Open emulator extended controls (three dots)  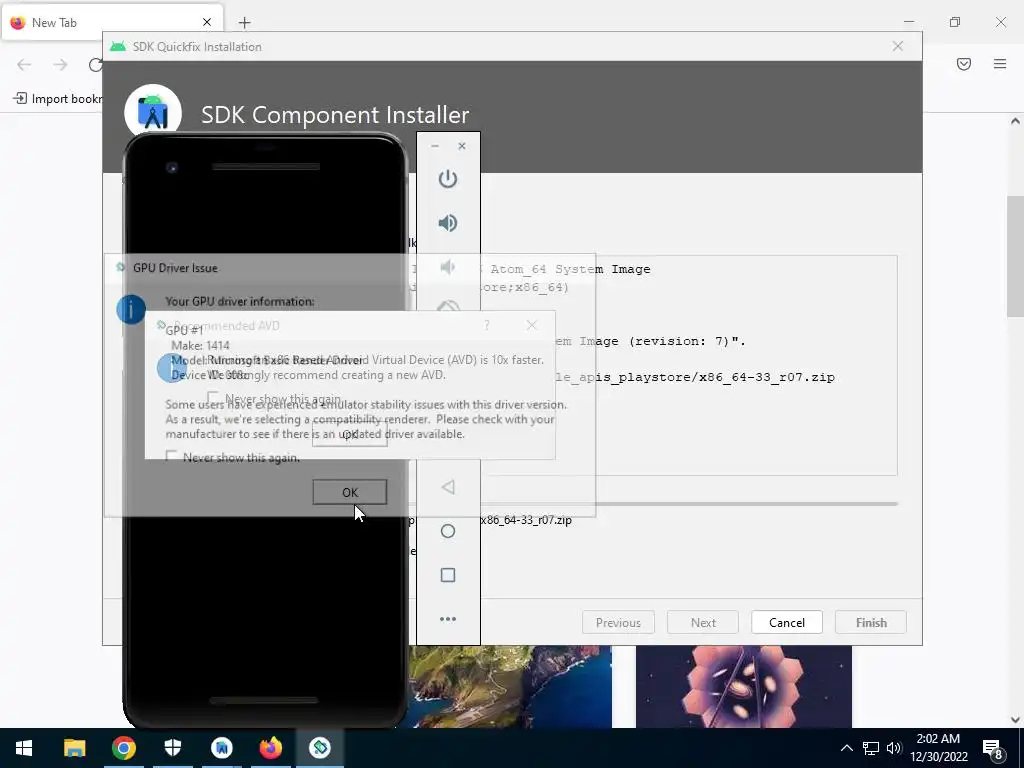pyautogui.click(x=447, y=618)
